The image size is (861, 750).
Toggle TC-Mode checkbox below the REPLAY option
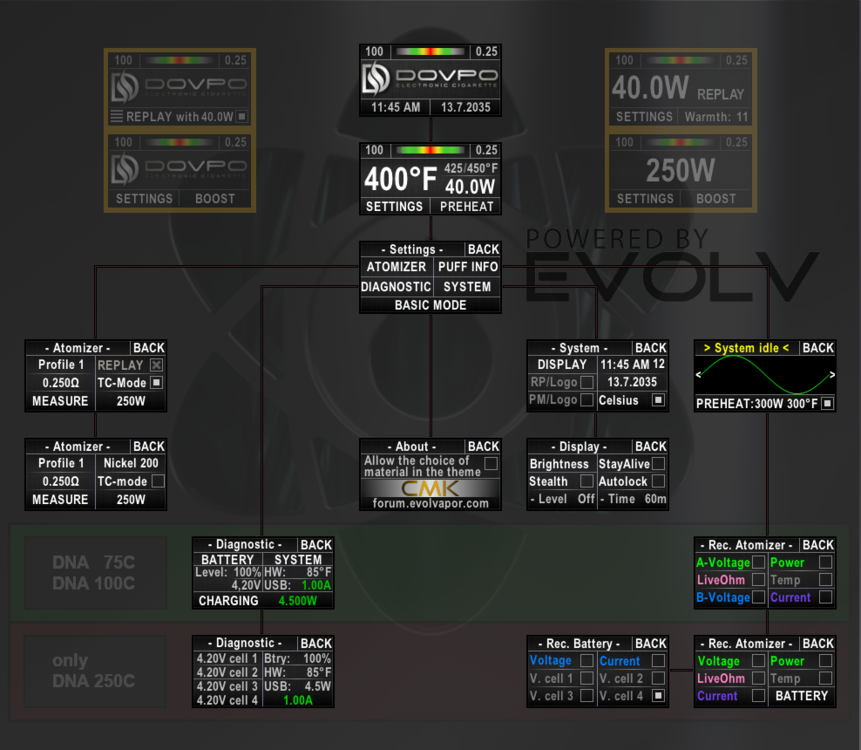[x=156, y=383]
